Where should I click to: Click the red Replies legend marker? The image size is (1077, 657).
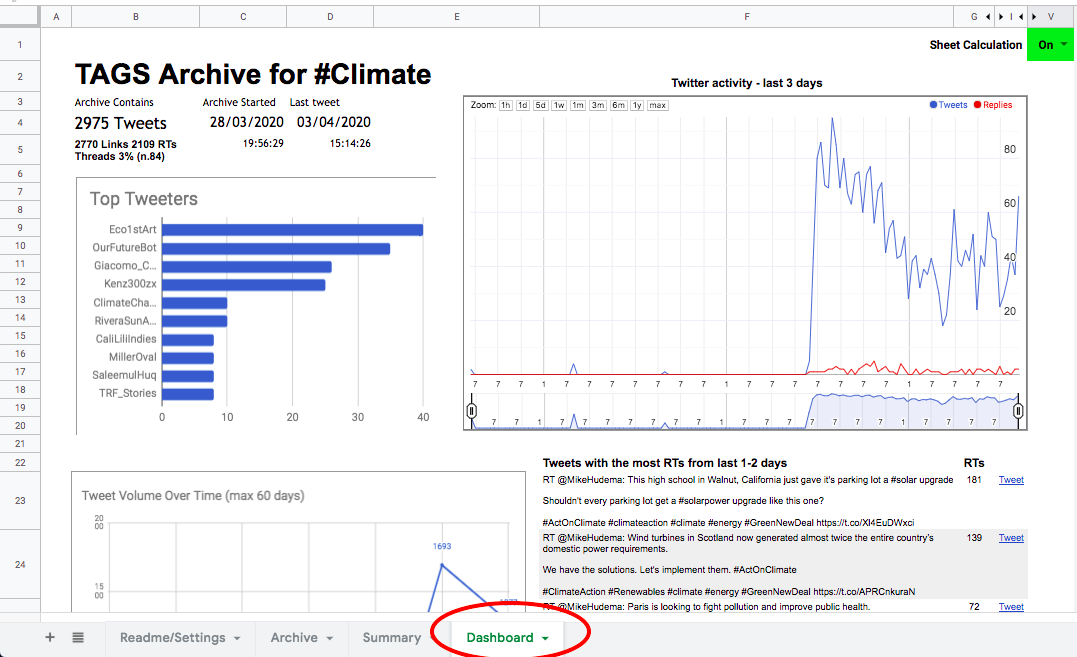977,105
